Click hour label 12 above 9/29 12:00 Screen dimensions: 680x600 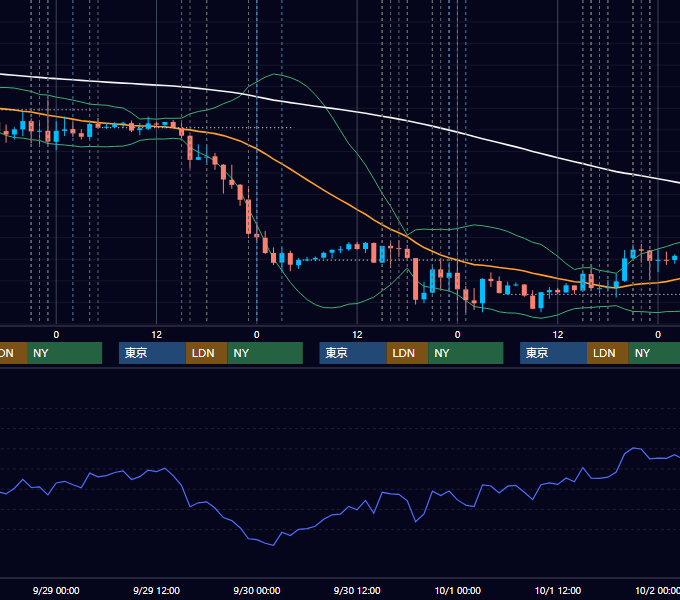pos(157,335)
